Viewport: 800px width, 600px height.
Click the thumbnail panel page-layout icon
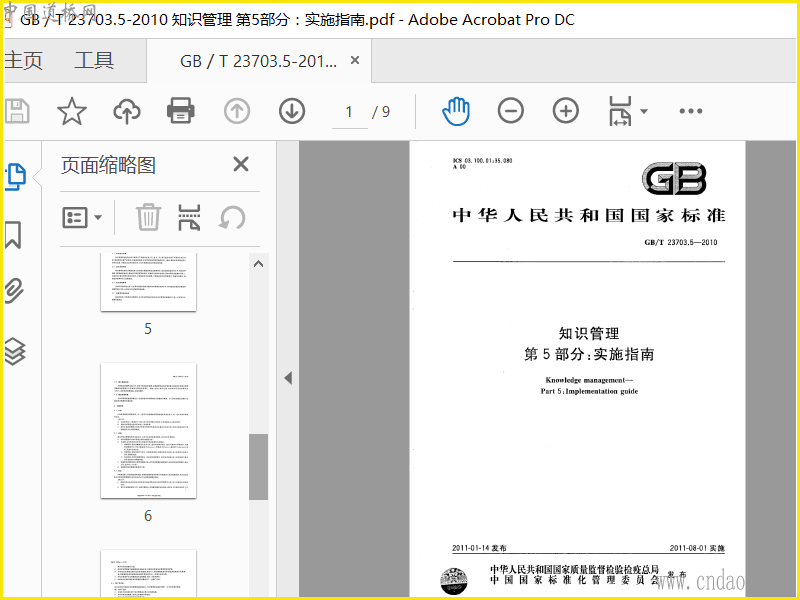(x=189, y=217)
